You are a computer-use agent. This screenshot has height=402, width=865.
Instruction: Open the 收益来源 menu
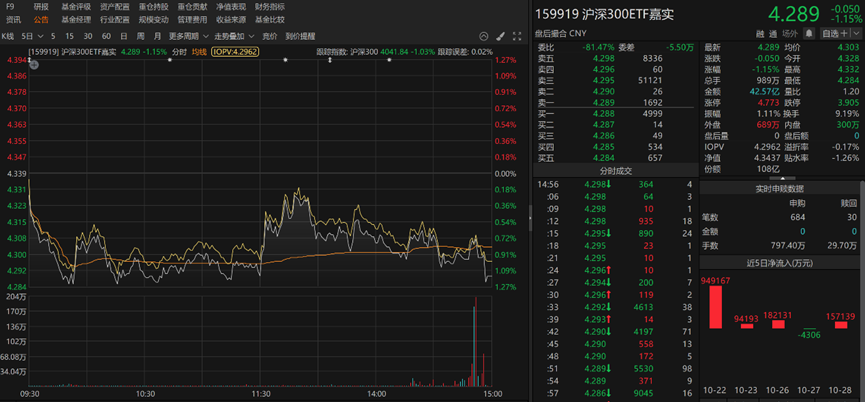pos(231,20)
